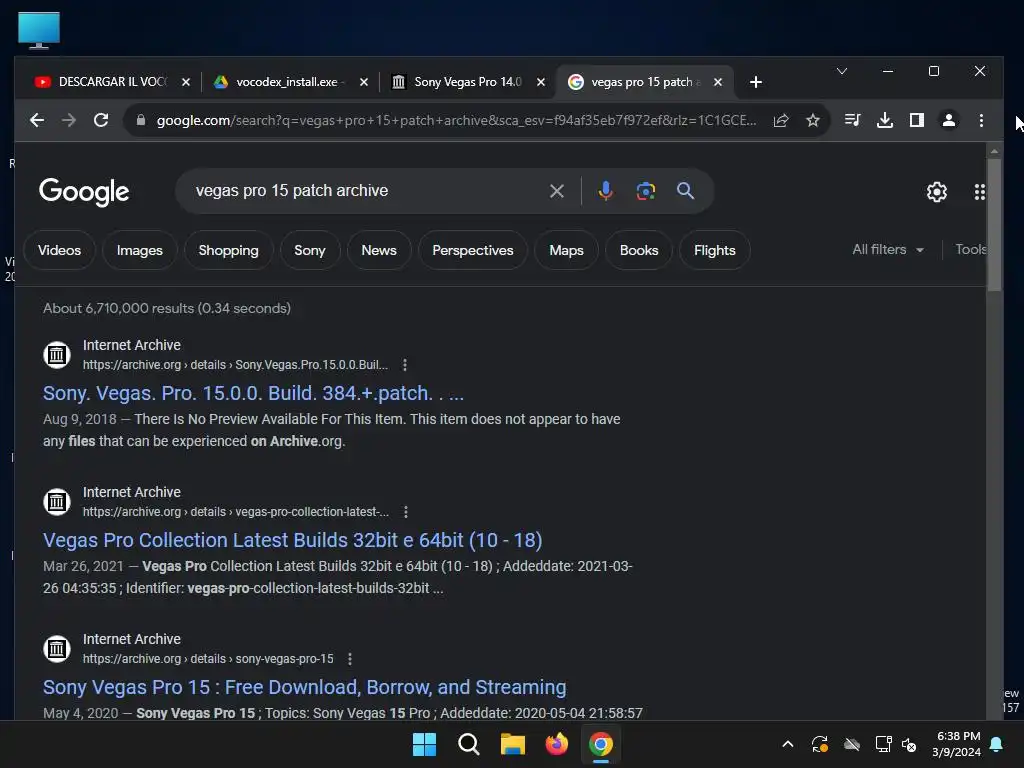Open Sony Vegas Pro 15.0.0 Build 384 patch link
This screenshot has height=768, width=1024.
253,393
